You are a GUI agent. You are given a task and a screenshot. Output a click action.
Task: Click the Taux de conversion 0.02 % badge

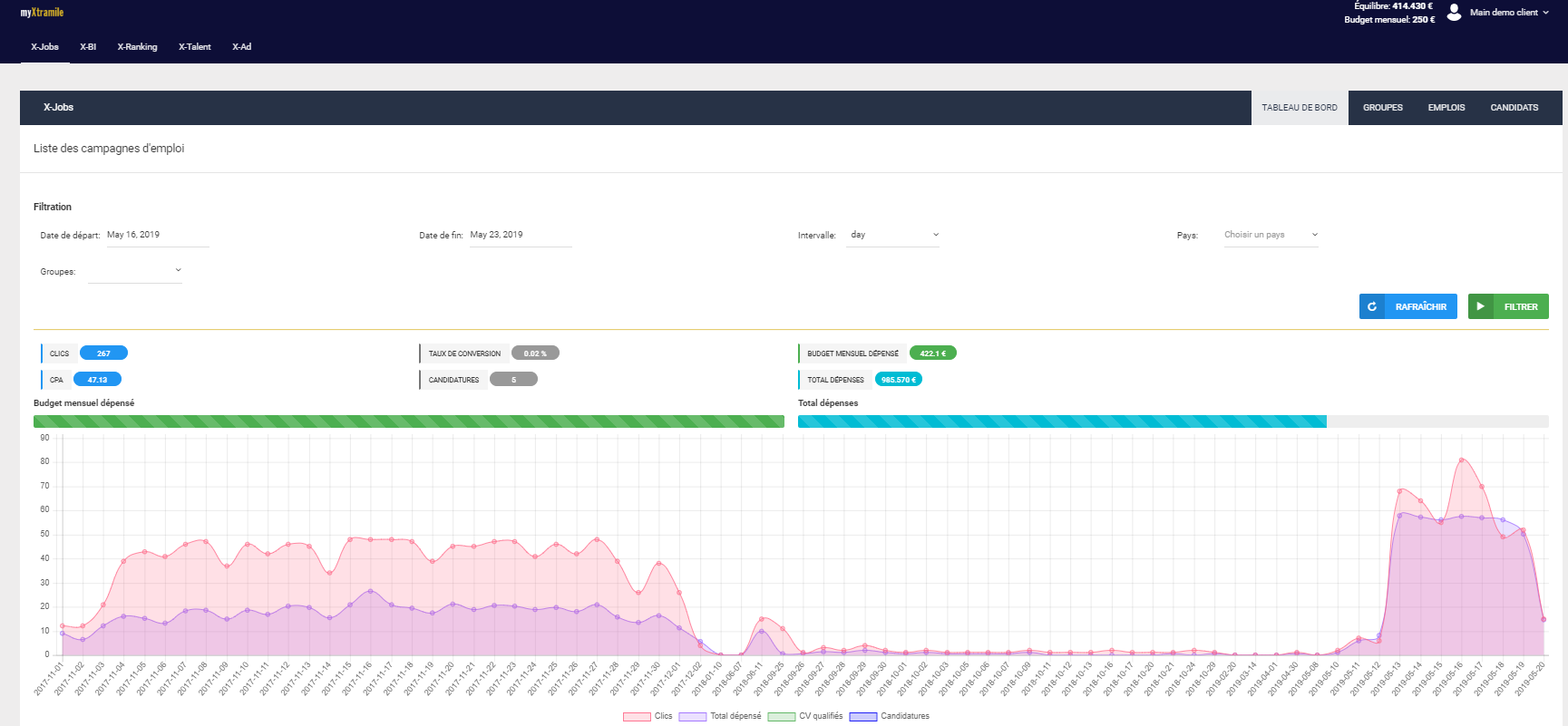535,353
